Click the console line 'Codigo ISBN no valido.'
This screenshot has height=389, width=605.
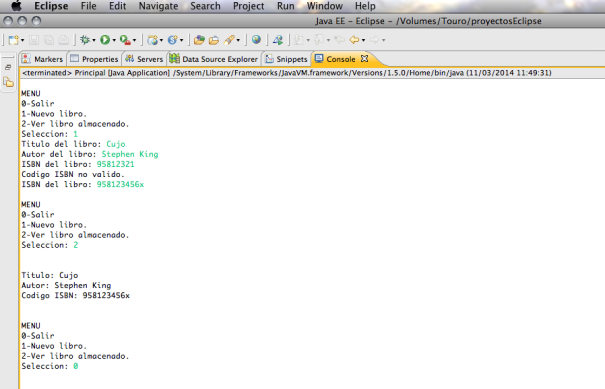pos(73,174)
